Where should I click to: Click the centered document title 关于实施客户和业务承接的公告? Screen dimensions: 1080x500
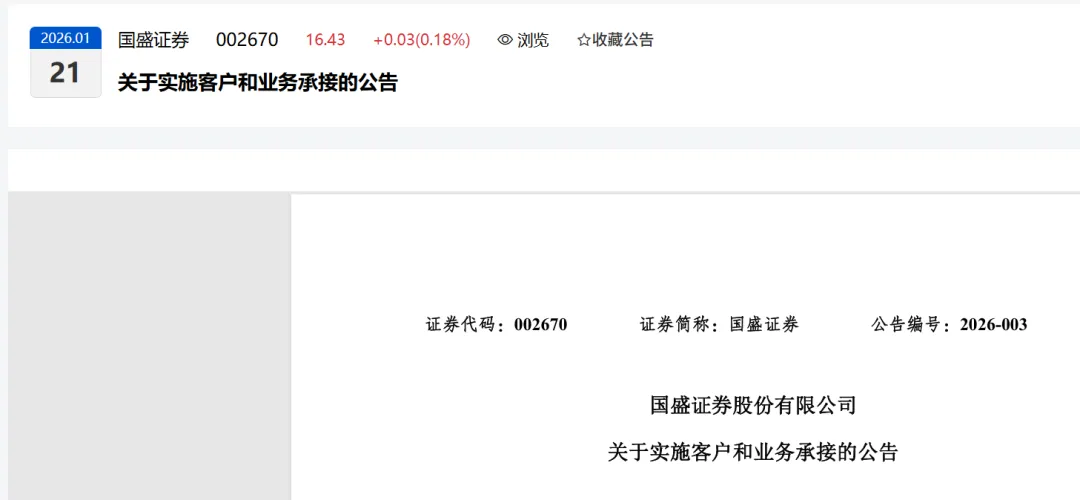tap(754, 452)
